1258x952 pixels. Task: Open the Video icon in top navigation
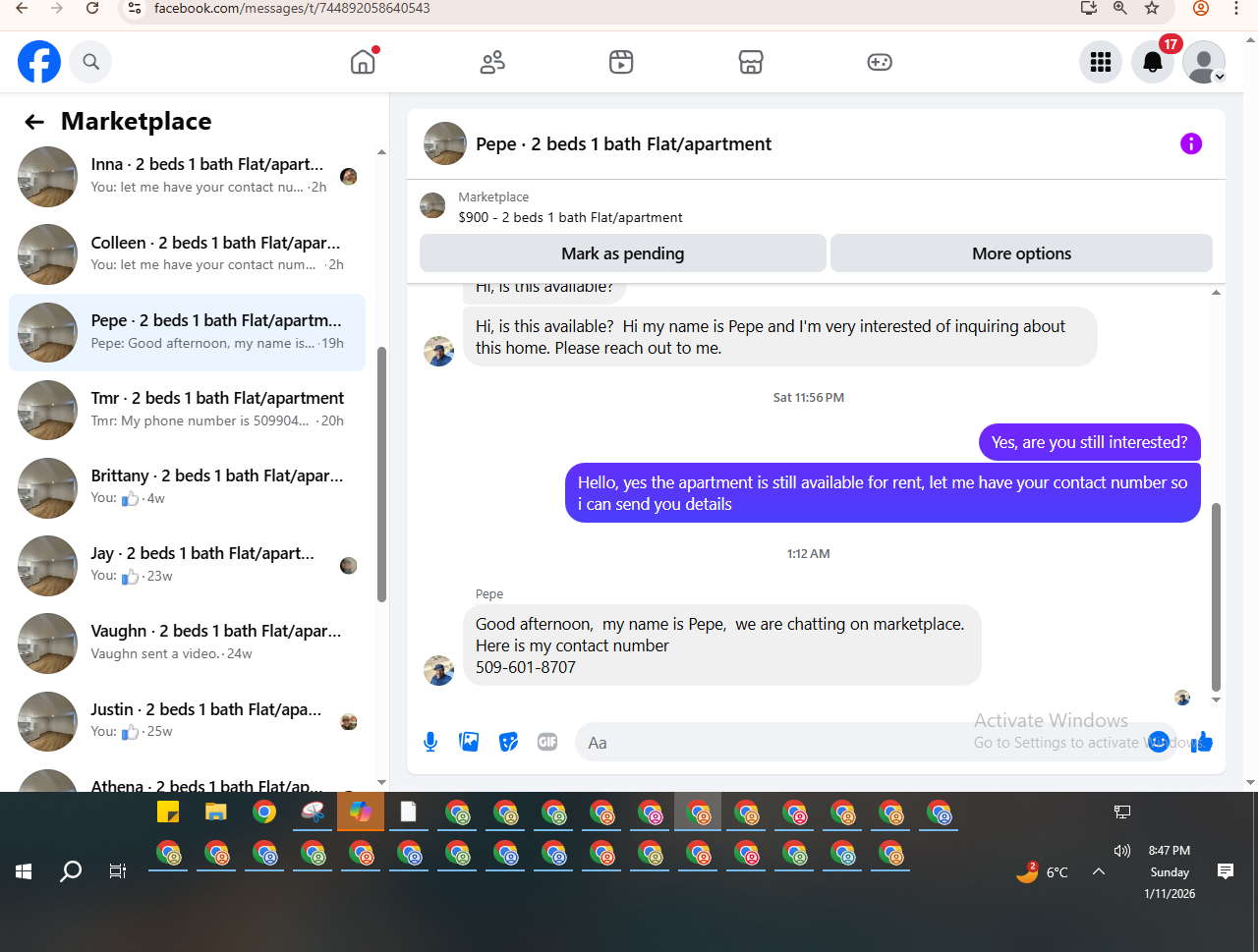tap(621, 62)
